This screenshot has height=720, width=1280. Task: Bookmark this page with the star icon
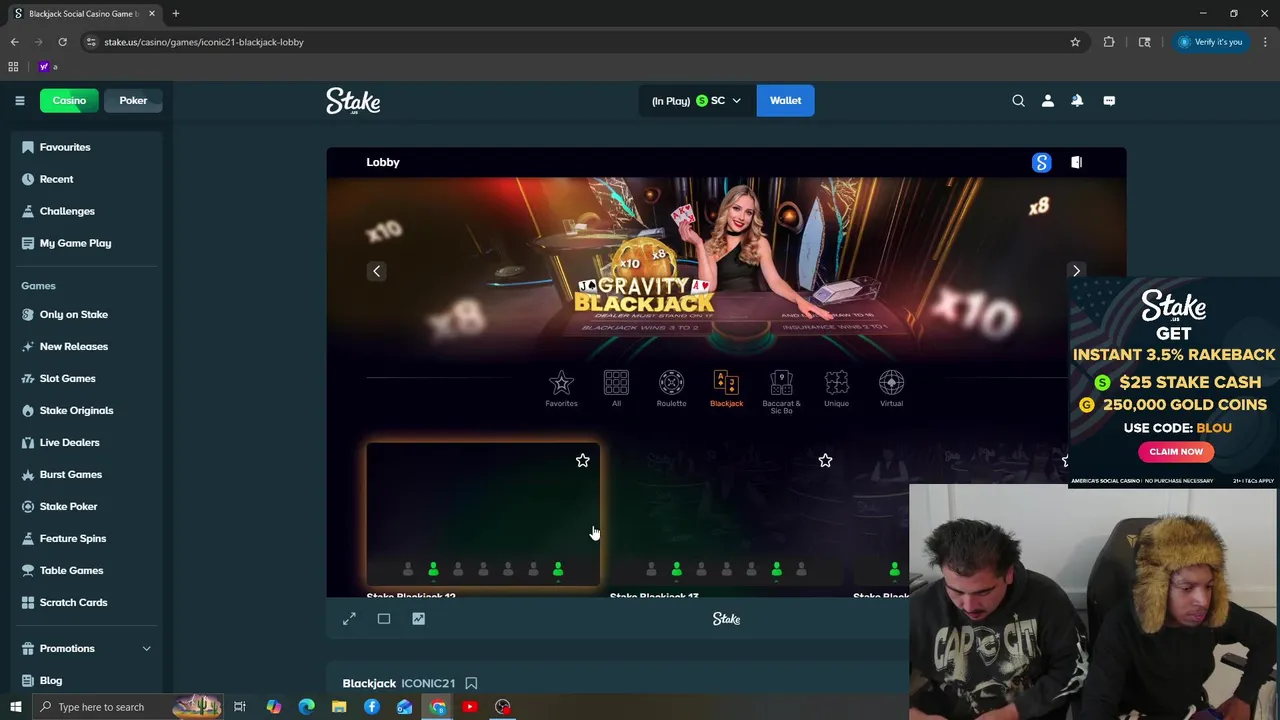click(1075, 42)
